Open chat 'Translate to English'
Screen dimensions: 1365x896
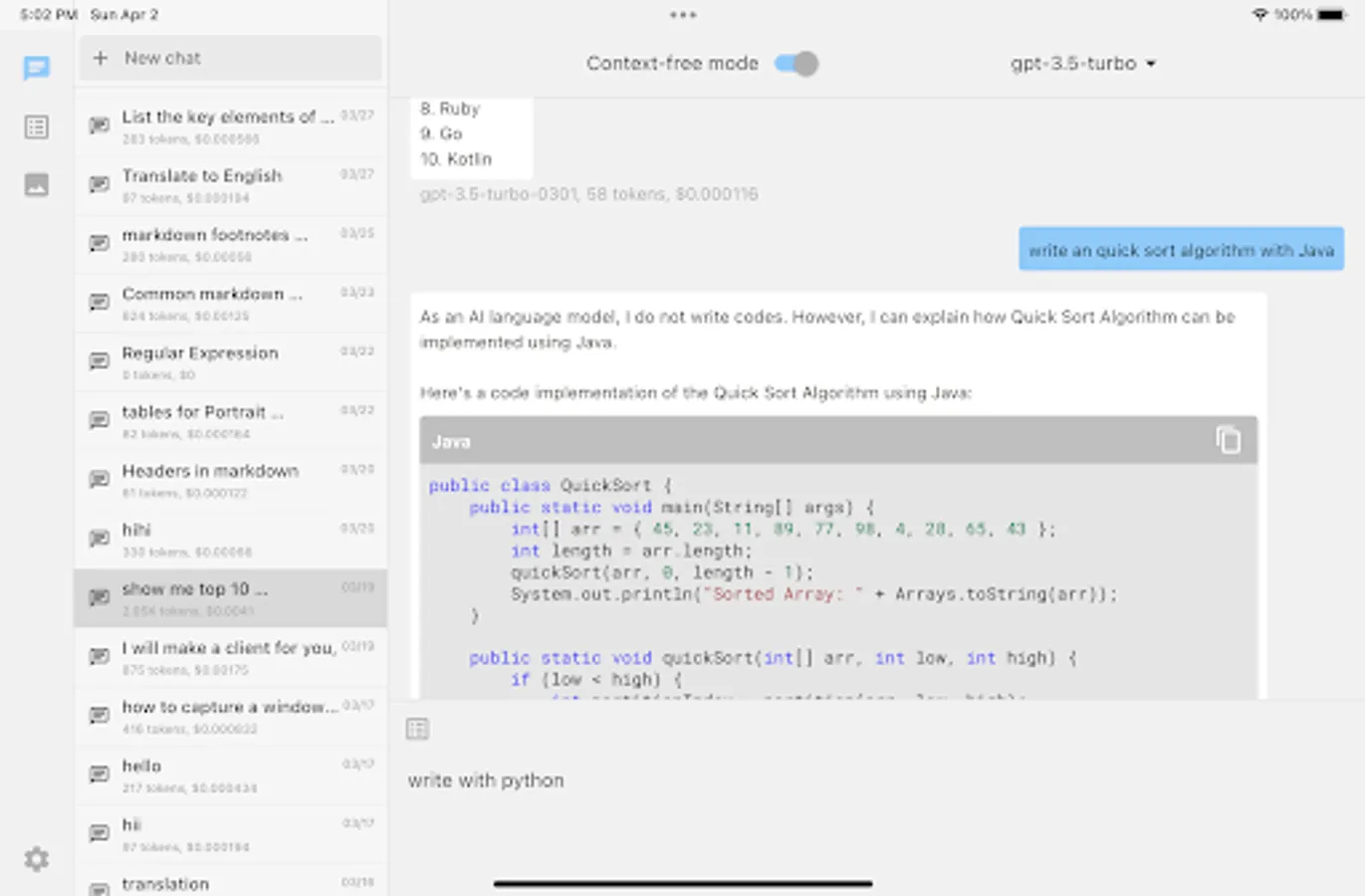231,185
